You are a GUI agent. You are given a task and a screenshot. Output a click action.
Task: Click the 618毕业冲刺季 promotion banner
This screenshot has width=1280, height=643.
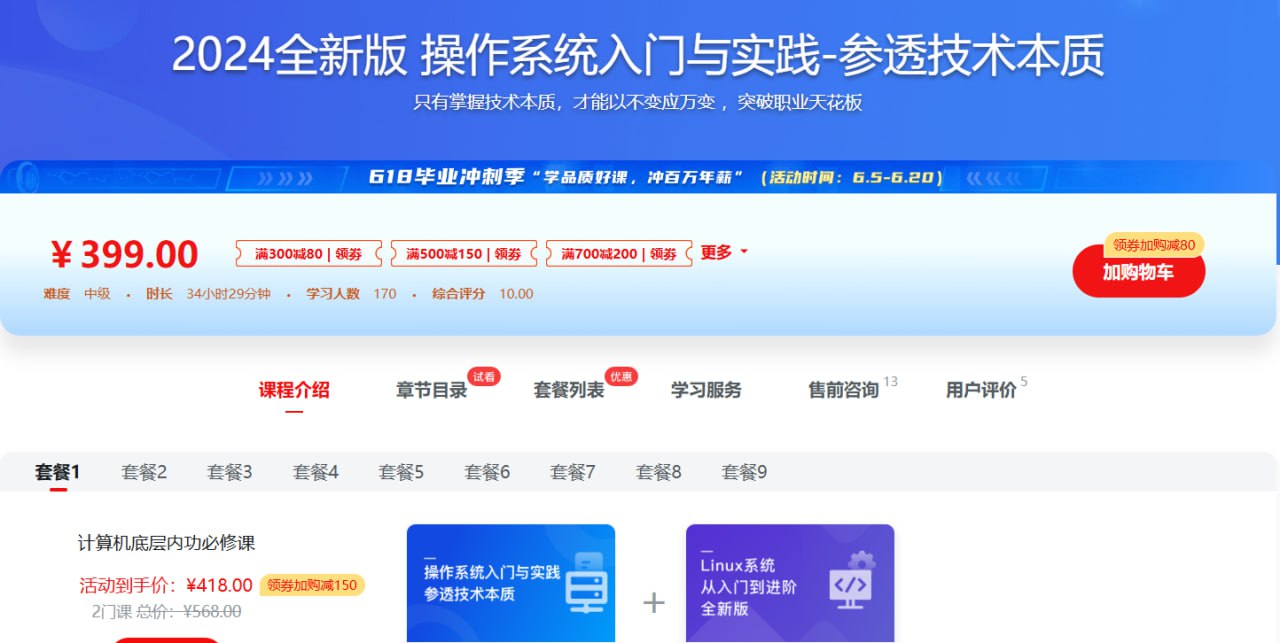point(640,178)
